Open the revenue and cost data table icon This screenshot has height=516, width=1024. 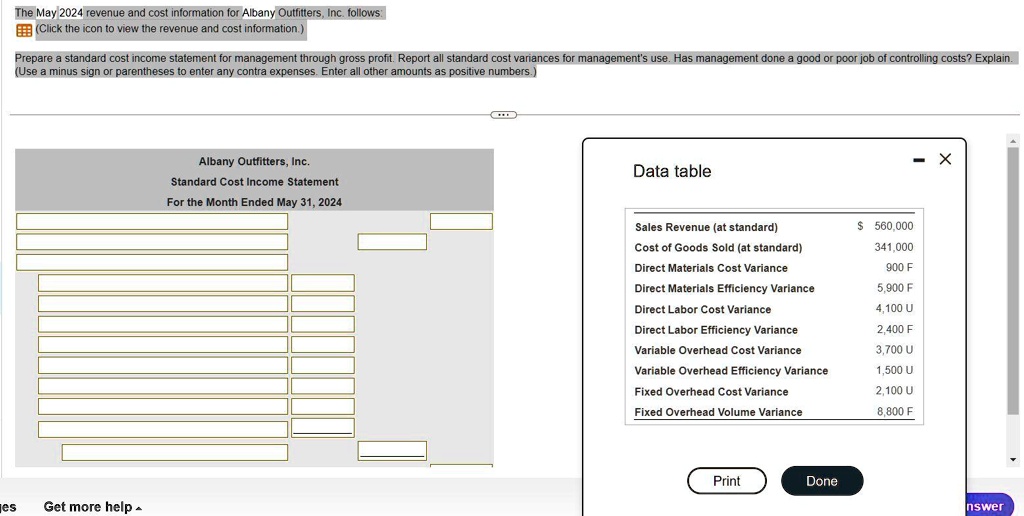(x=24, y=30)
